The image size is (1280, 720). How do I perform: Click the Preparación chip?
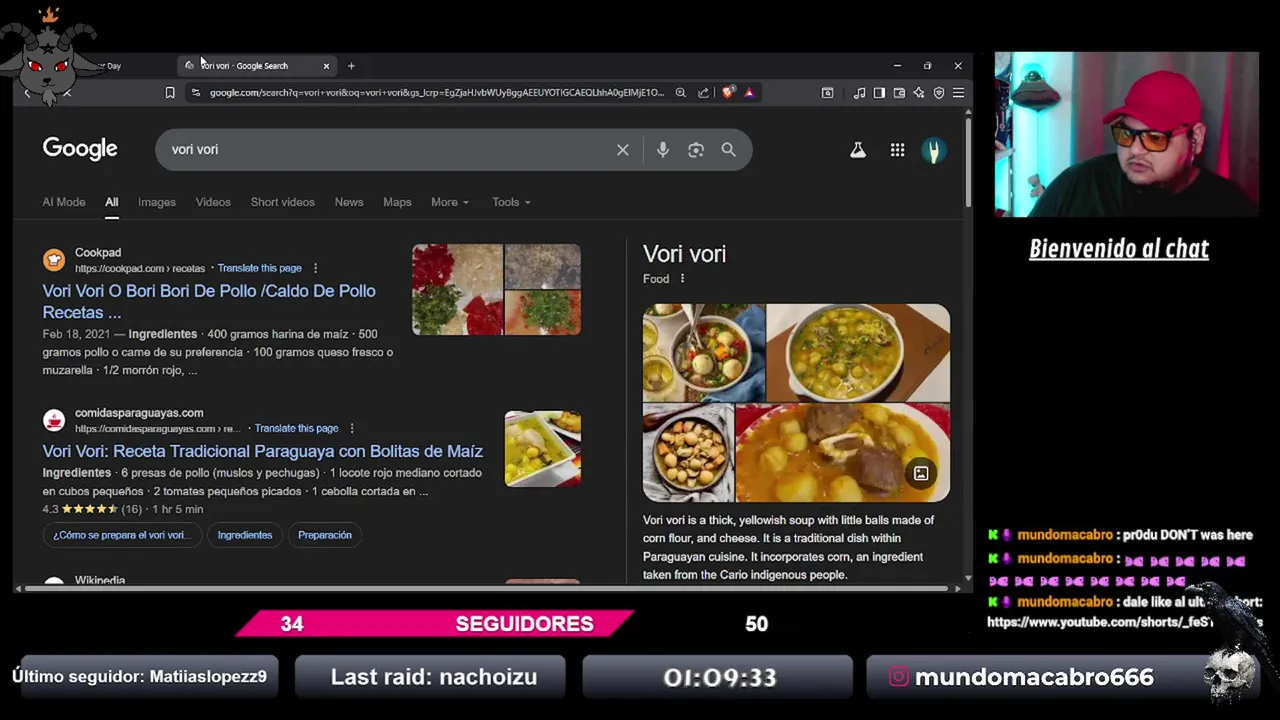click(x=325, y=535)
